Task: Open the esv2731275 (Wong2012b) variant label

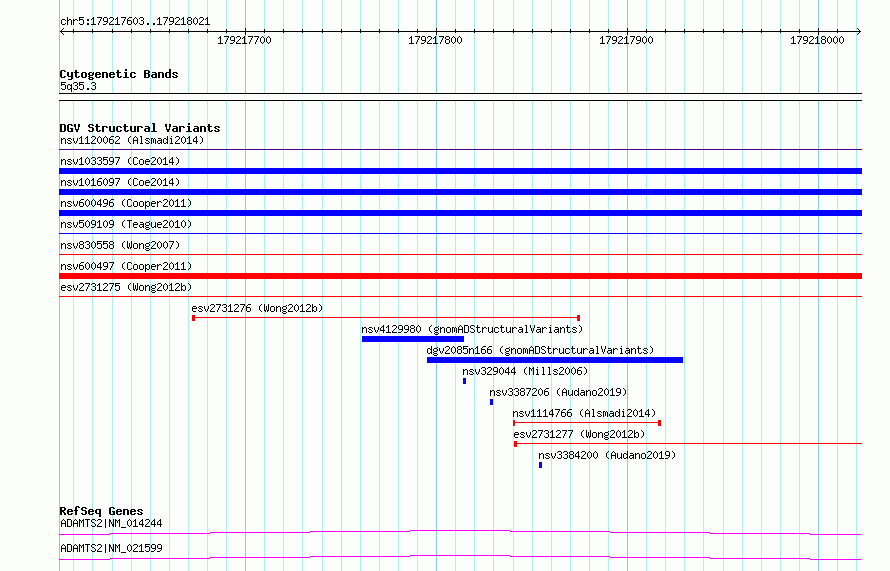Action: pyautogui.click(x=126, y=287)
